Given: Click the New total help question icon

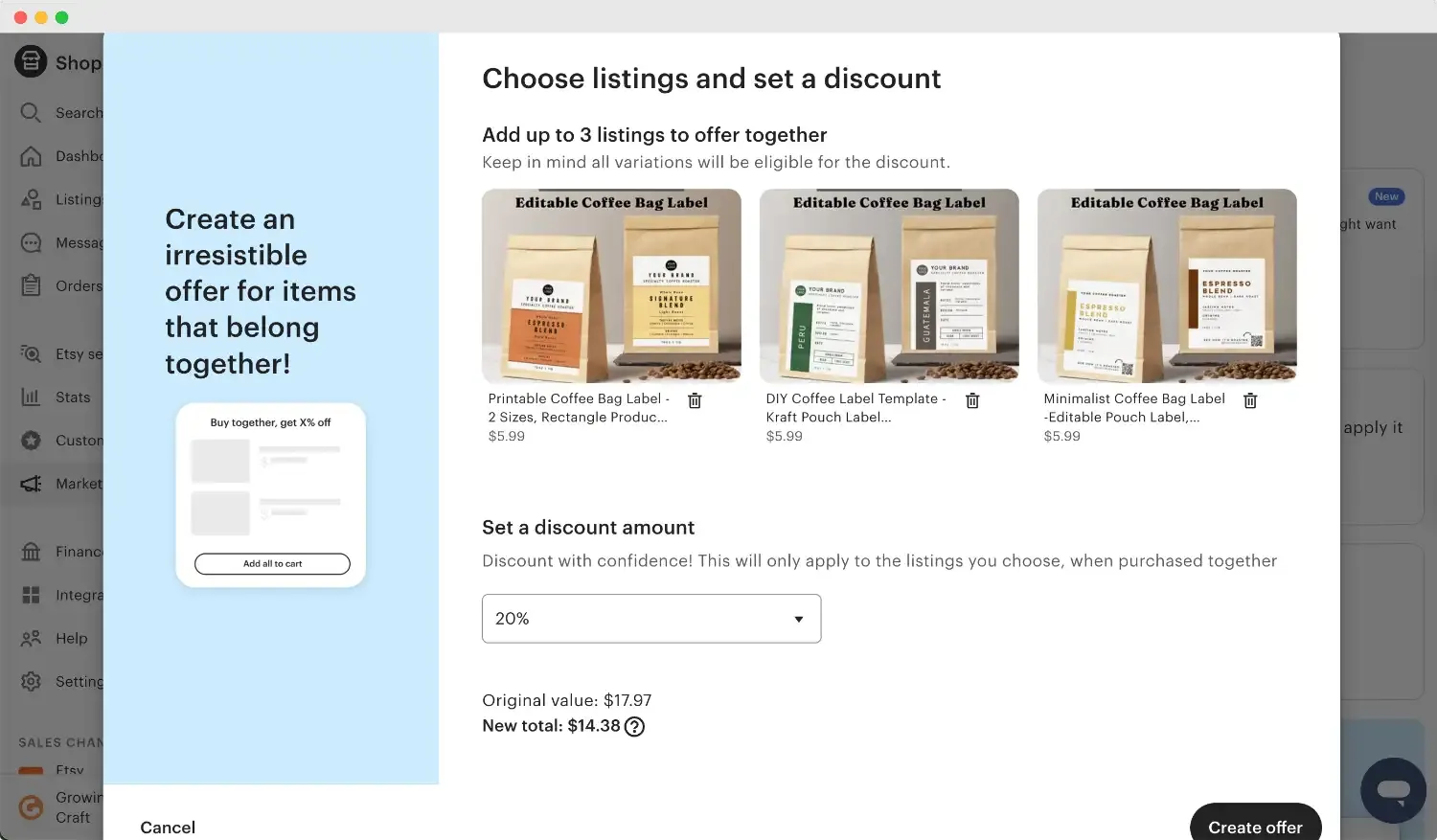Looking at the screenshot, I should (x=634, y=727).
